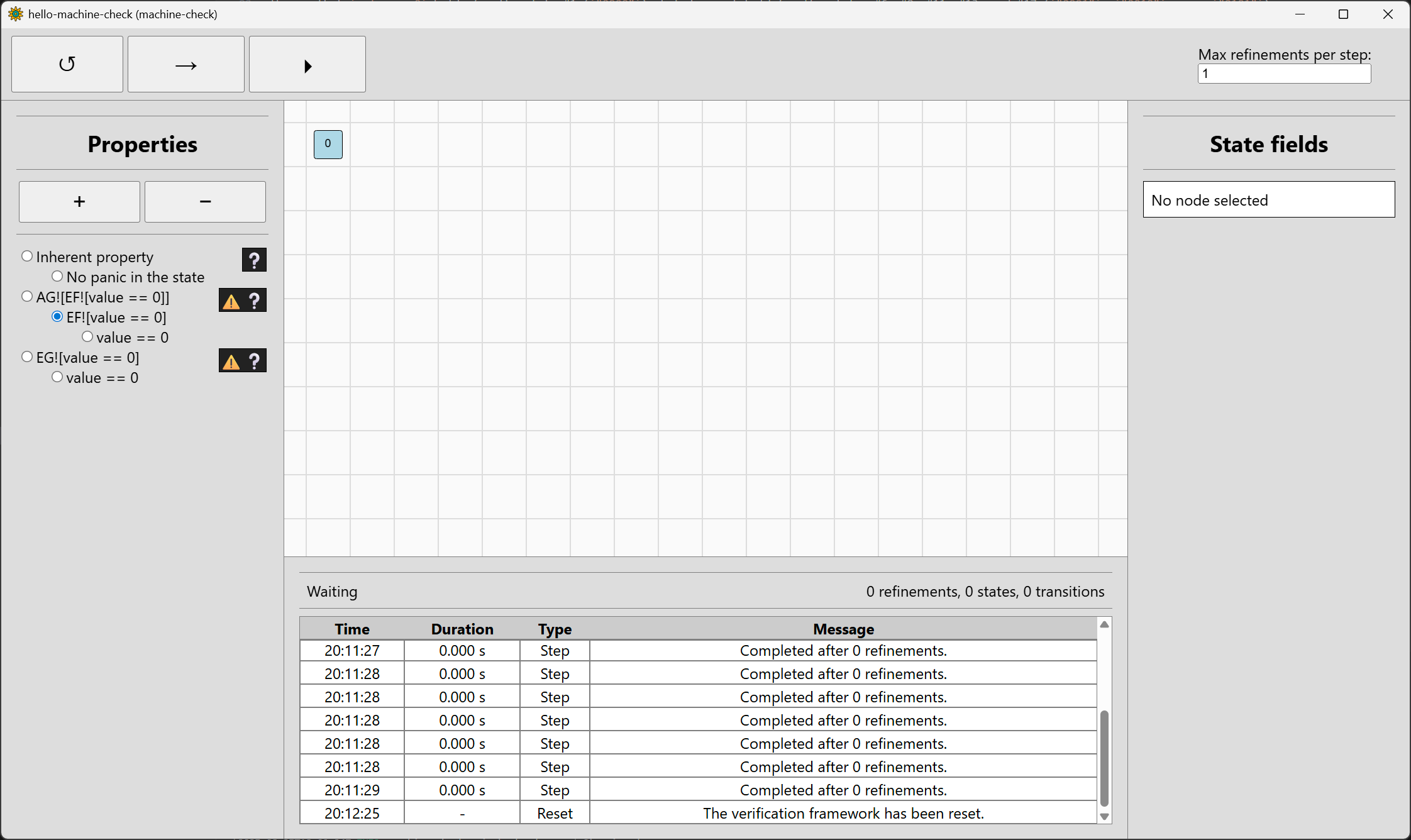Click the Reset log entry row
This screenshot has height=840, width=1411.
(698, 813)
